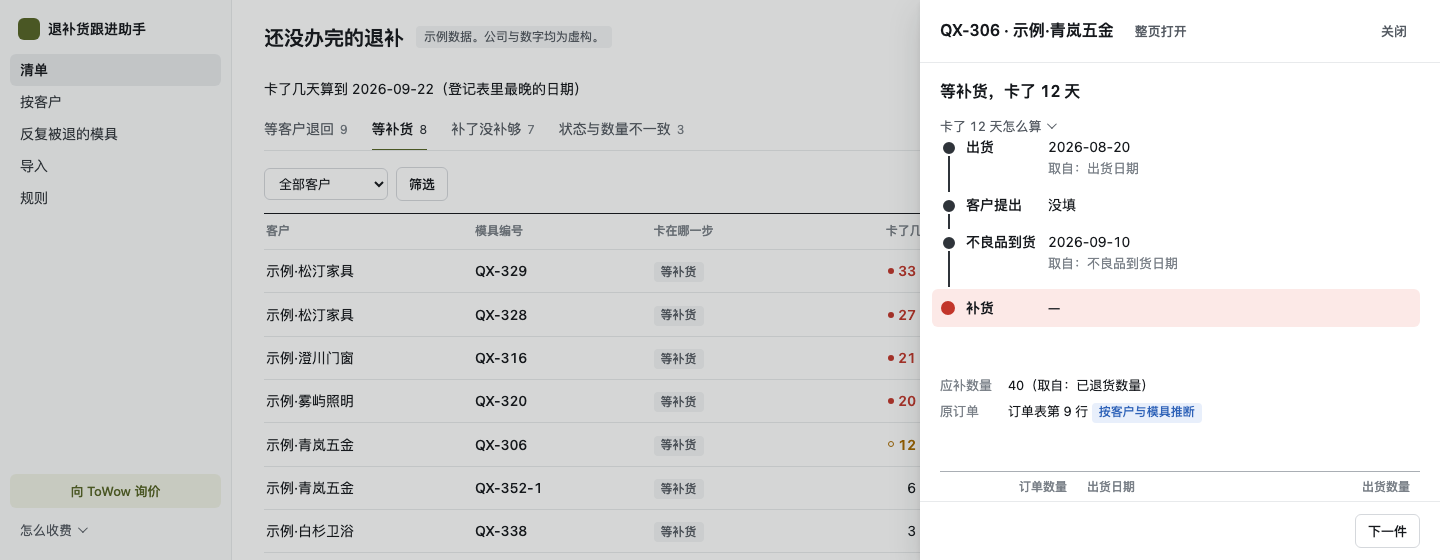Select the QX-316 row of 澄川门窗

pyautogui.click(x=592, y=358)
